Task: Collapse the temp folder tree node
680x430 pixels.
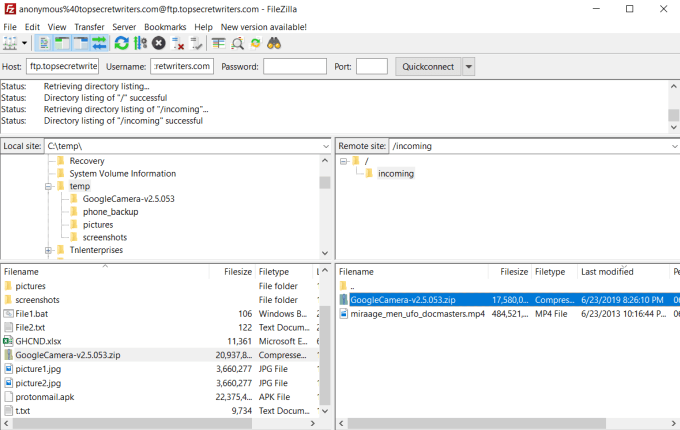Action: pyautogui.click(x=48, y=186)
